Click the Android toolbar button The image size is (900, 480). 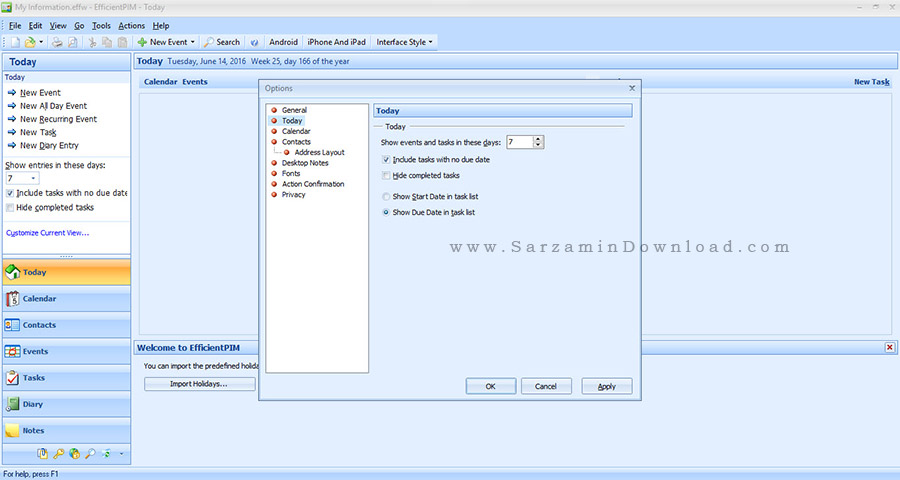[284, 42]
